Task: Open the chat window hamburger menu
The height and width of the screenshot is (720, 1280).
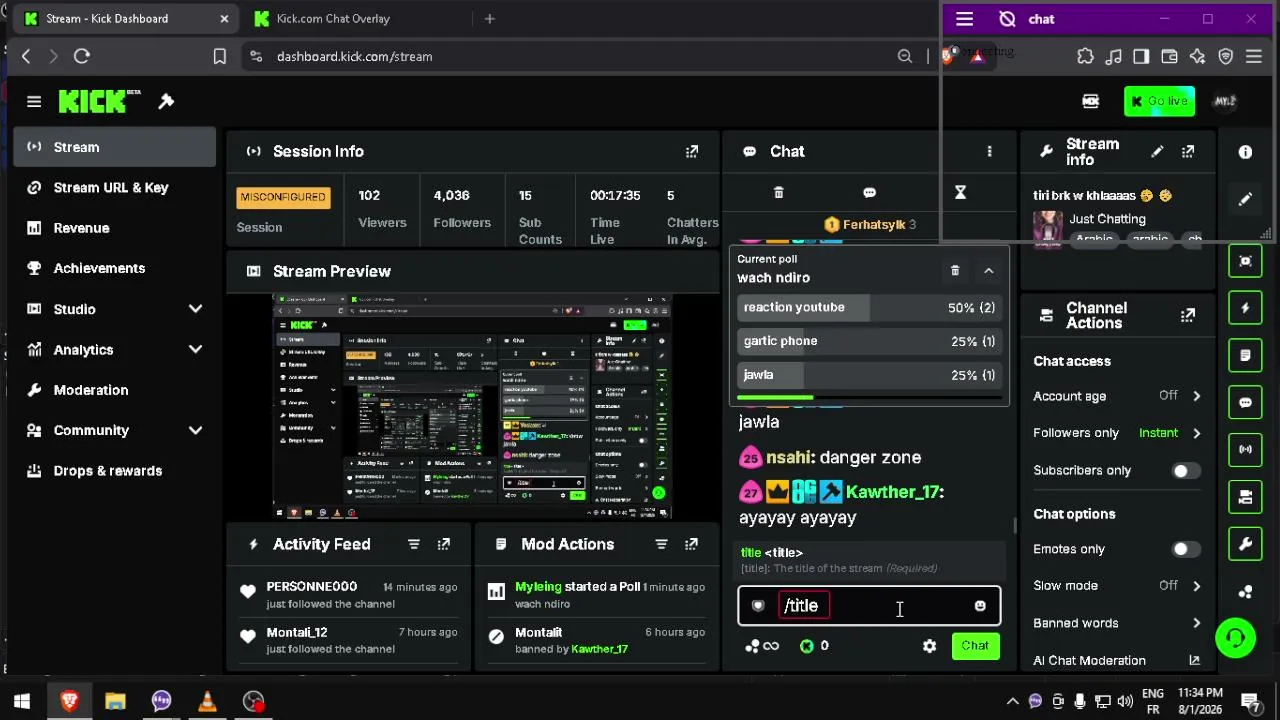Action: (x=964, y=19)
